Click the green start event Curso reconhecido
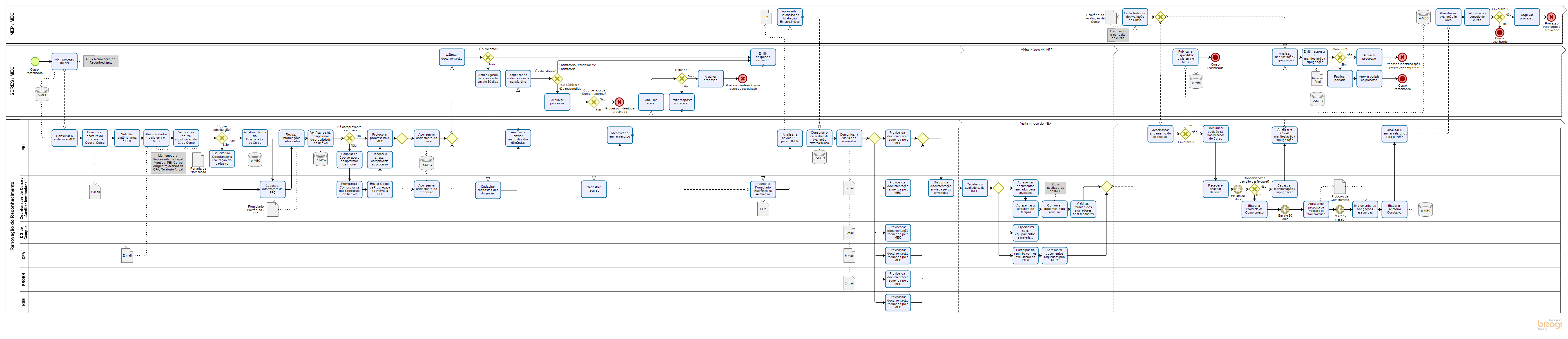The width and height of the screenshot is (1568, 339). [x=35, y=62]
